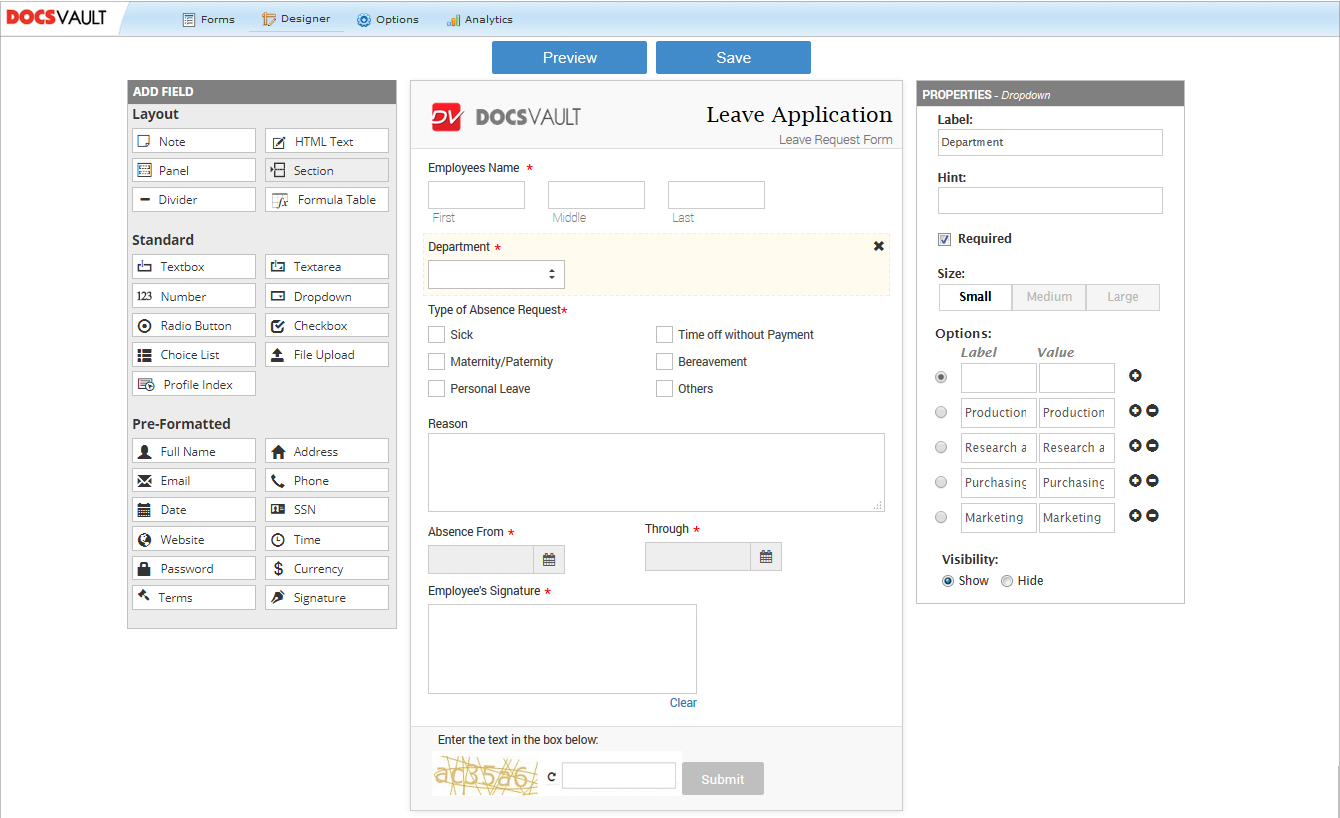This screenshot has height=818, width=1340.
Task: Select Hide visibility radio button
Action: tap(1007, 581)
